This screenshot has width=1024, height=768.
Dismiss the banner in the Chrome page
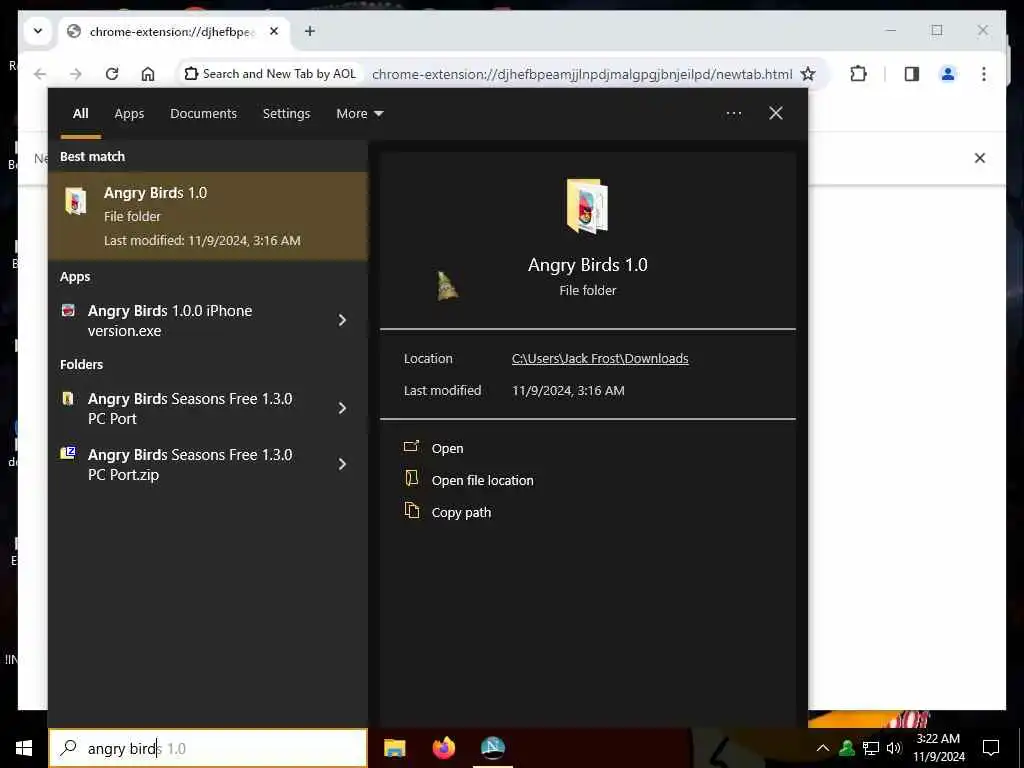(x=980, y=158)
